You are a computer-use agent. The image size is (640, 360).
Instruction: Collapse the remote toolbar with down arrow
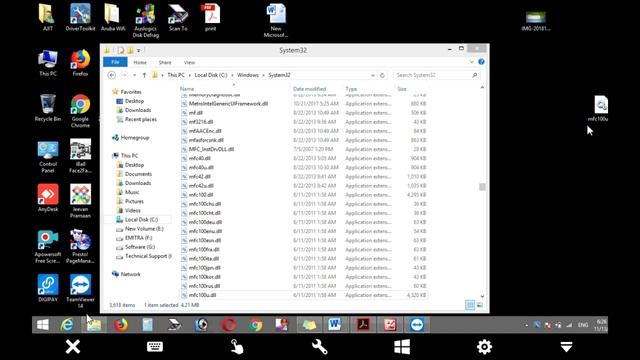[x=566, y=347]
